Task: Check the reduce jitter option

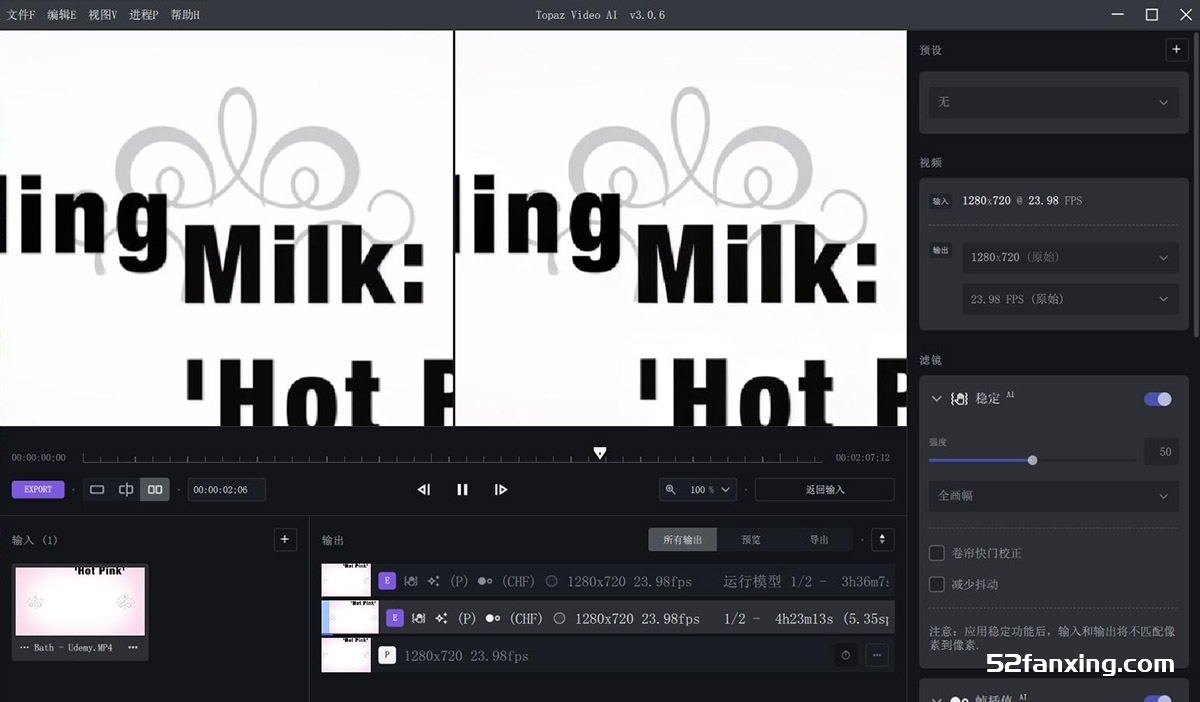Action: tap(937, 584)
